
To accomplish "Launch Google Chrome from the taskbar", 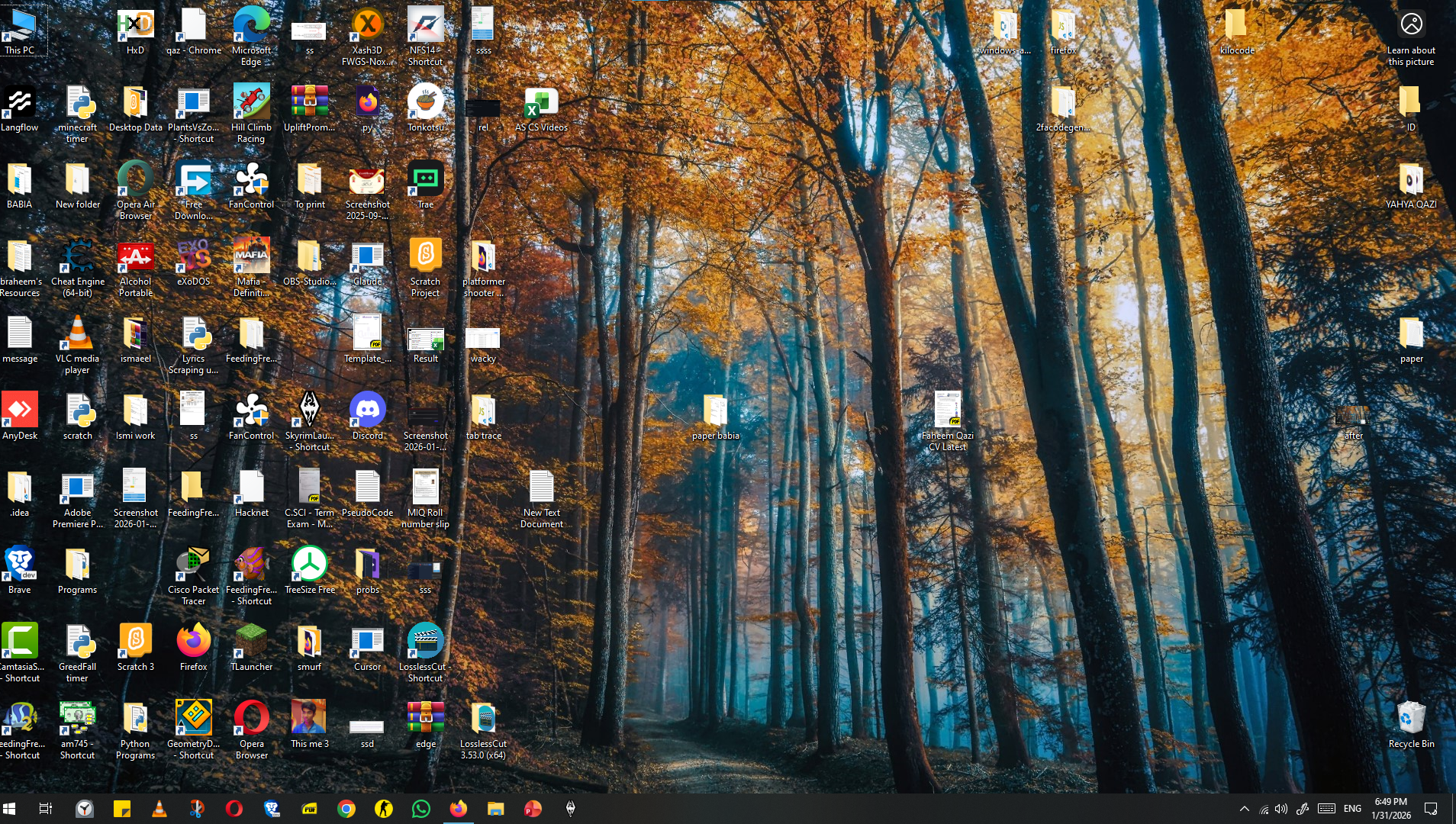I will tap(346, 809).
